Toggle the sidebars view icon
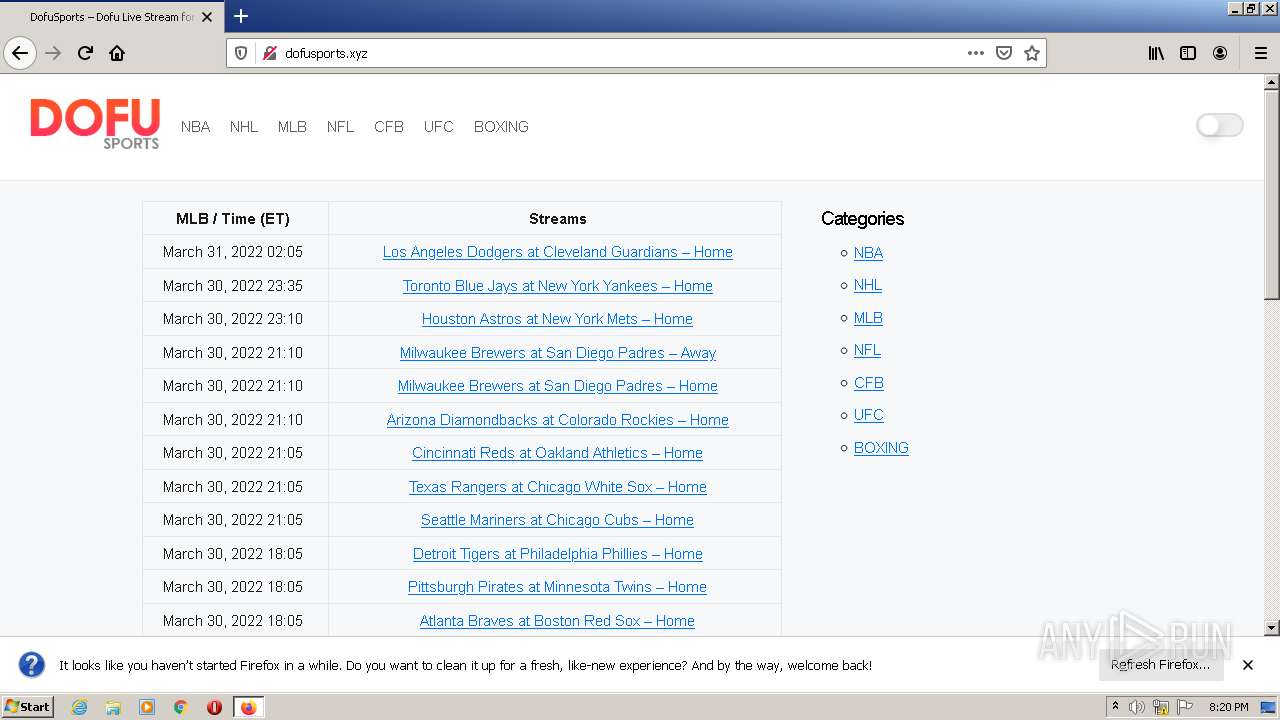Image resolution: width=1280 pixels, height=720 pixels. pyautogui.click(x=1188, y=53)
